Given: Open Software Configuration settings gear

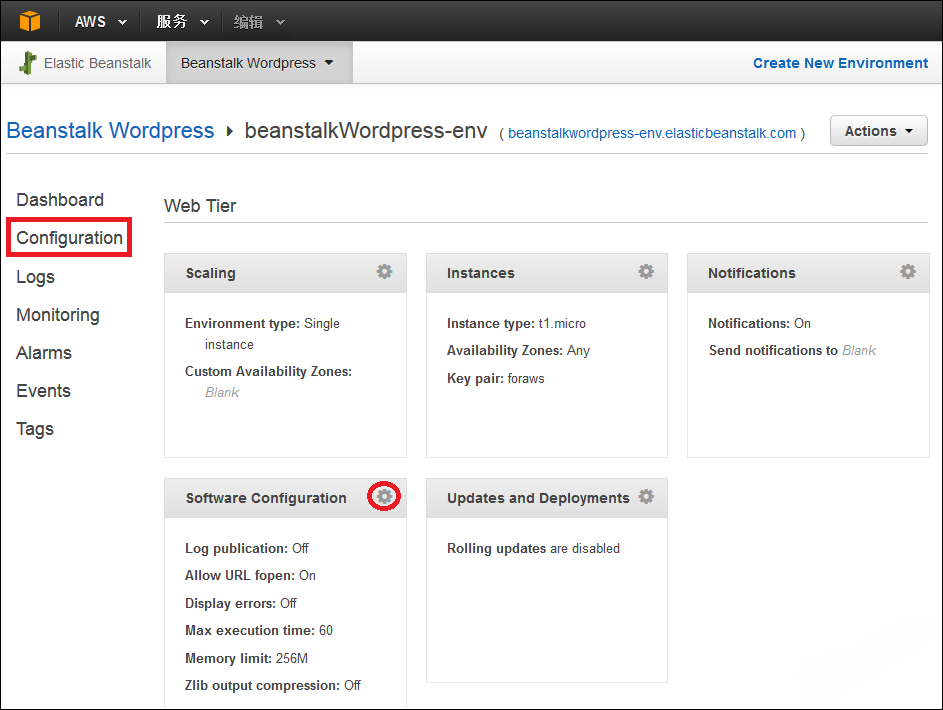Looking at the screenshot, I should click(x=384, y=497).
